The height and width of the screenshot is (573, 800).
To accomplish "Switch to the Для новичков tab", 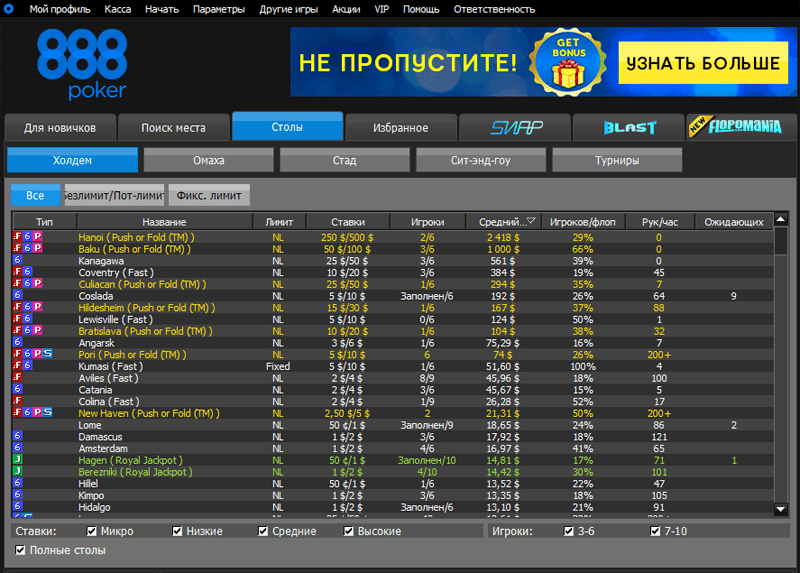I will 60,128.
